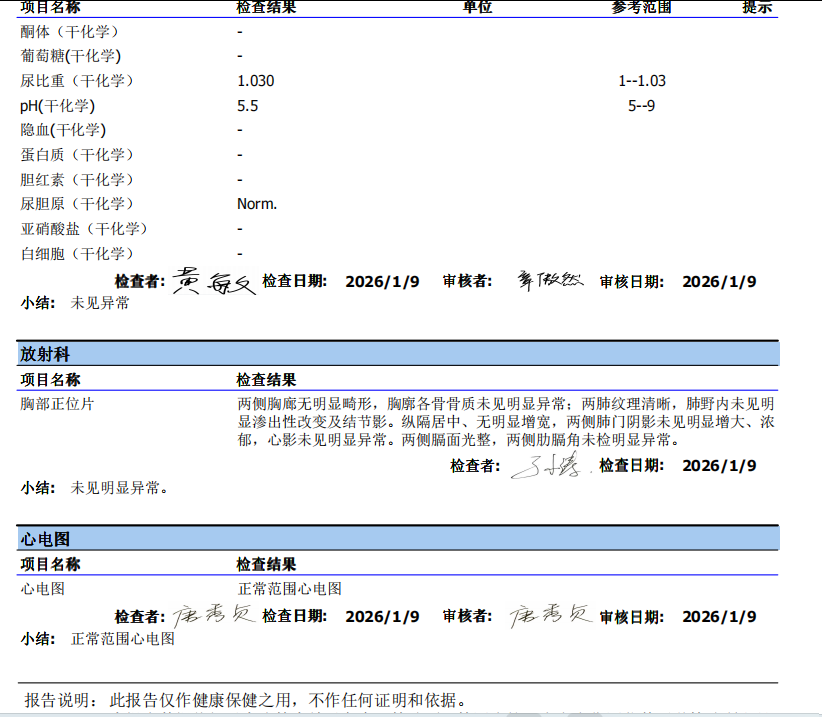
Task: Select the 尿胆原 result Norm.
Action: 257,204
